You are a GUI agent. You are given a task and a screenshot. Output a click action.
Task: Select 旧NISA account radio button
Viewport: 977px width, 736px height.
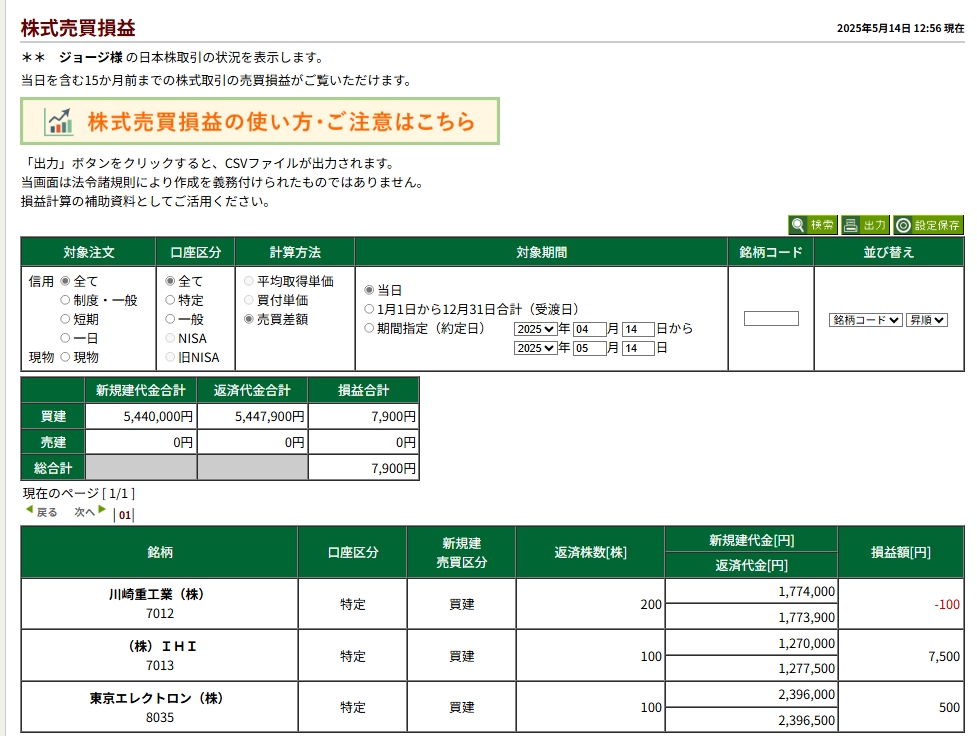tap(169, 357)
